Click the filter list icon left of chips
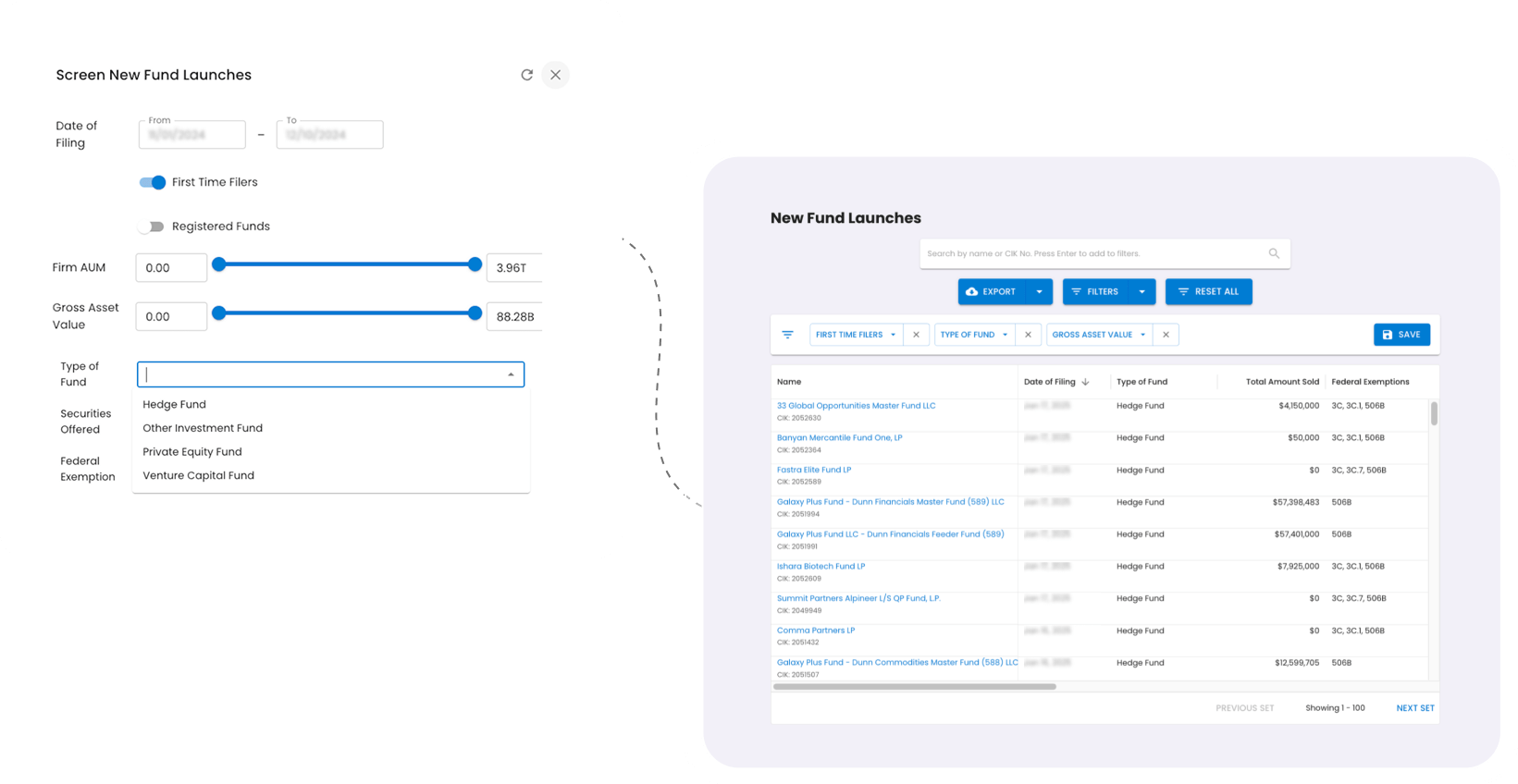This screenshot has height=784, width=1518. 787,335
